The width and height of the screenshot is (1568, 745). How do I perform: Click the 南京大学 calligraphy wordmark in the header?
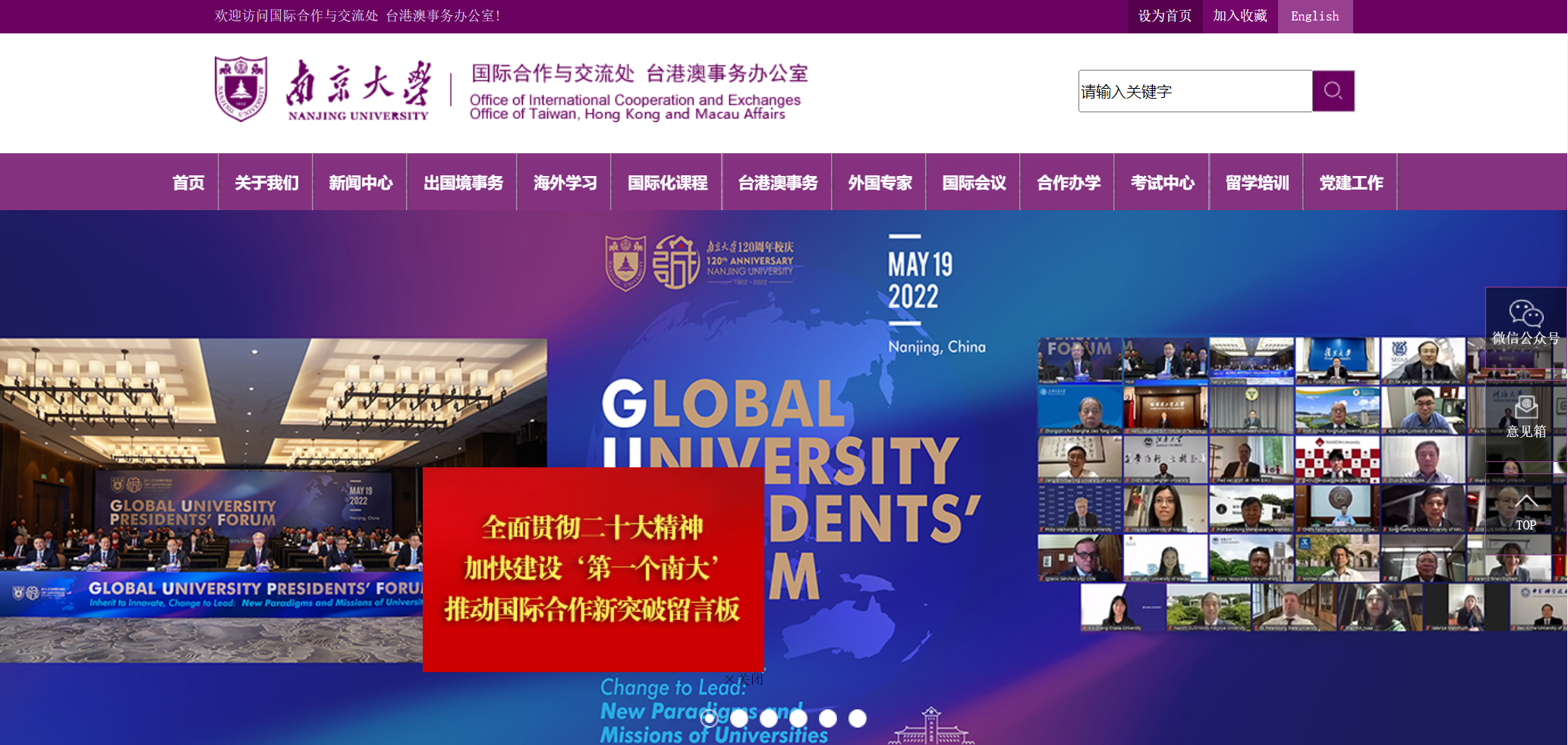pyautogui.click(x=358, y=90)
